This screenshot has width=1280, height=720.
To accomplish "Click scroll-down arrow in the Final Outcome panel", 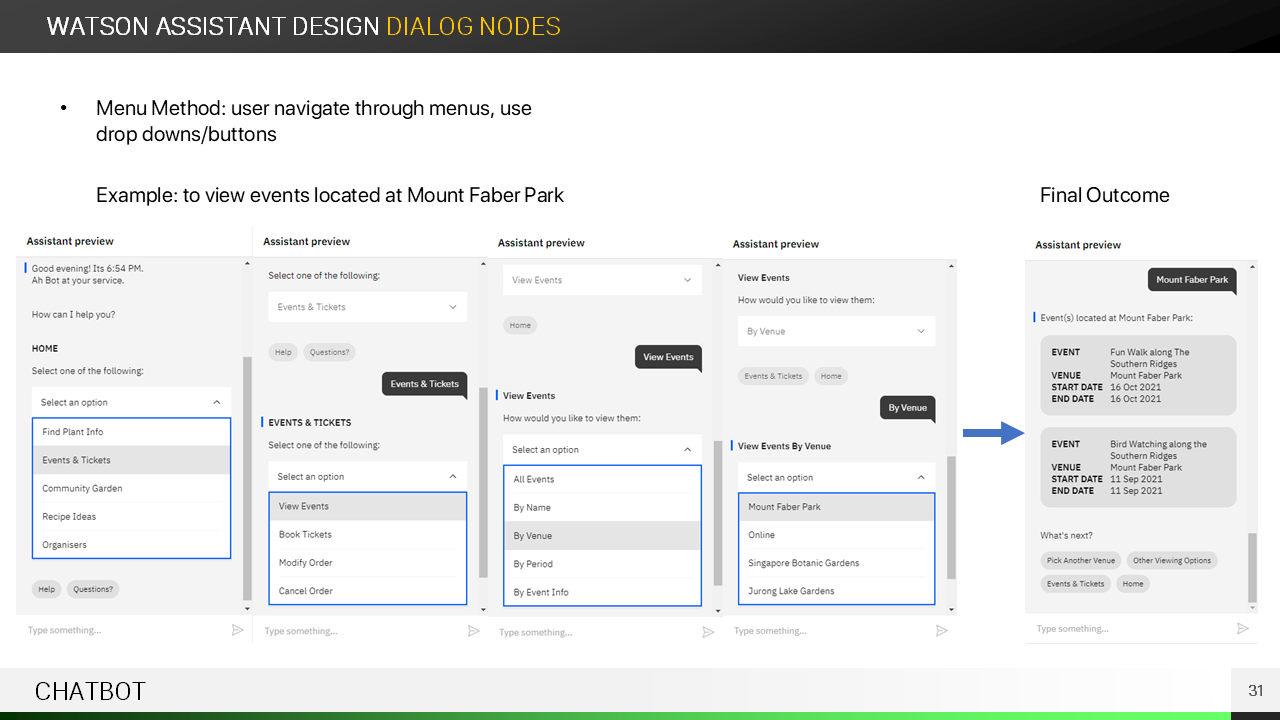I will pyautogui.click(x=1252, y=607).
